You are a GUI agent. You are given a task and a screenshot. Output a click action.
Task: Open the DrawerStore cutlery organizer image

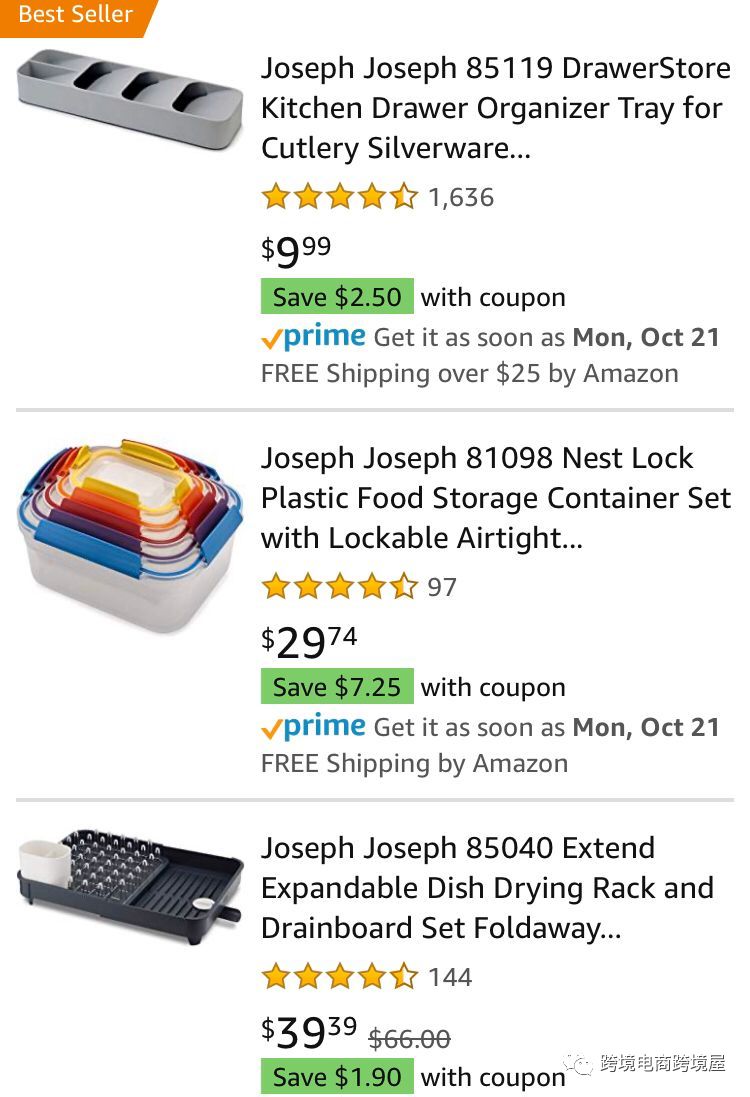pyautogui.click(x=129, y=99)
